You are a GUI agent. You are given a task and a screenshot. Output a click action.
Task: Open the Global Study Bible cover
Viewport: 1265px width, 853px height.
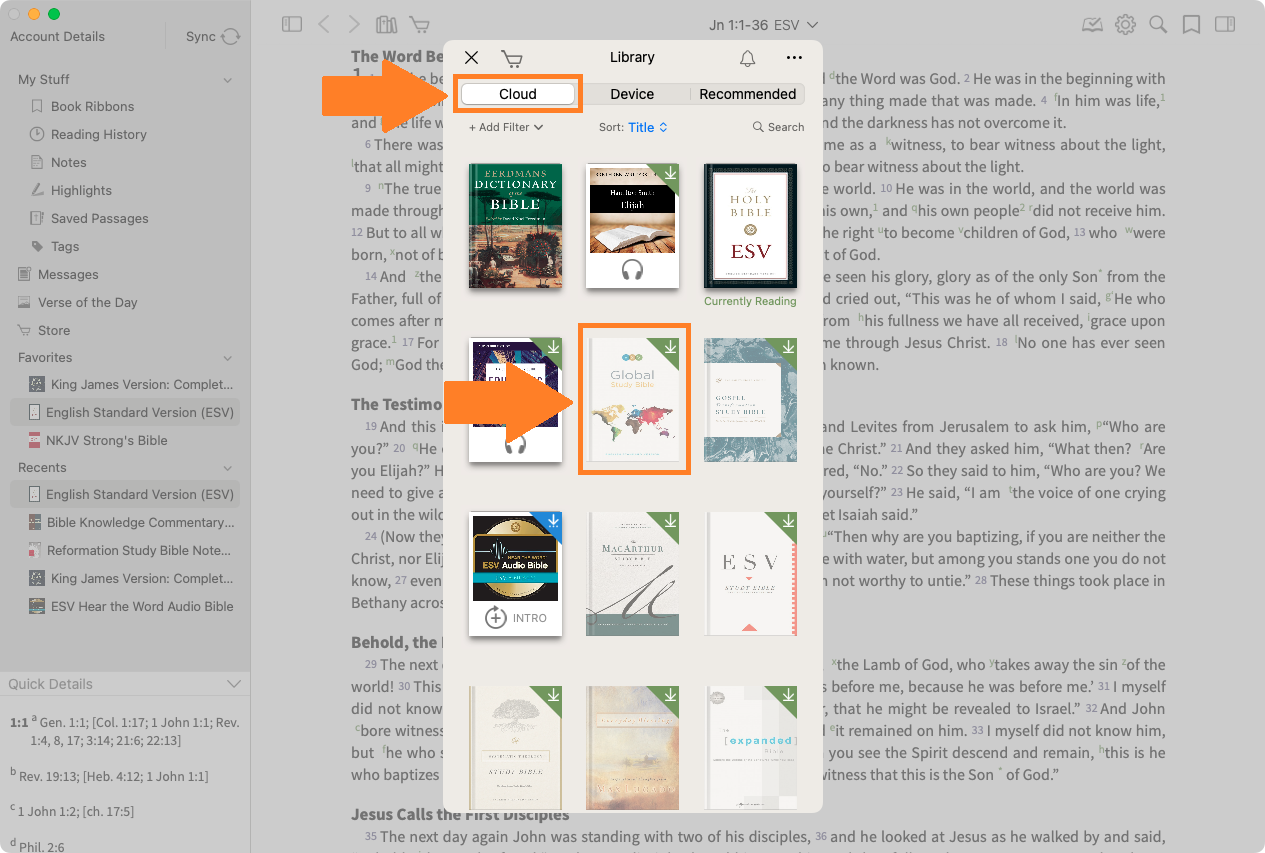pyautogui.click(x=633, y=400)
